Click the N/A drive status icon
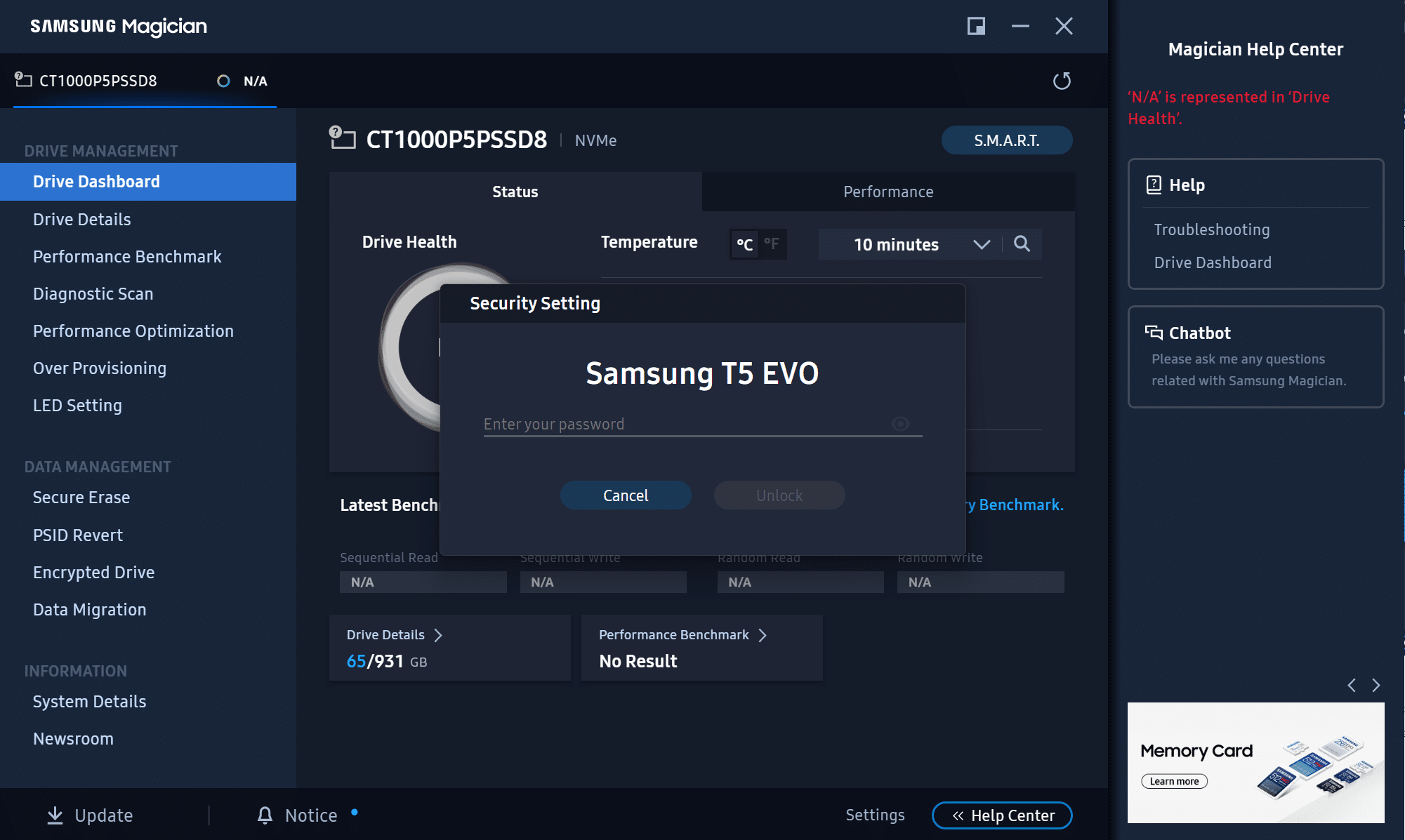The width and height of the screenshot is (1405, 840). click(x=222, y=81)
